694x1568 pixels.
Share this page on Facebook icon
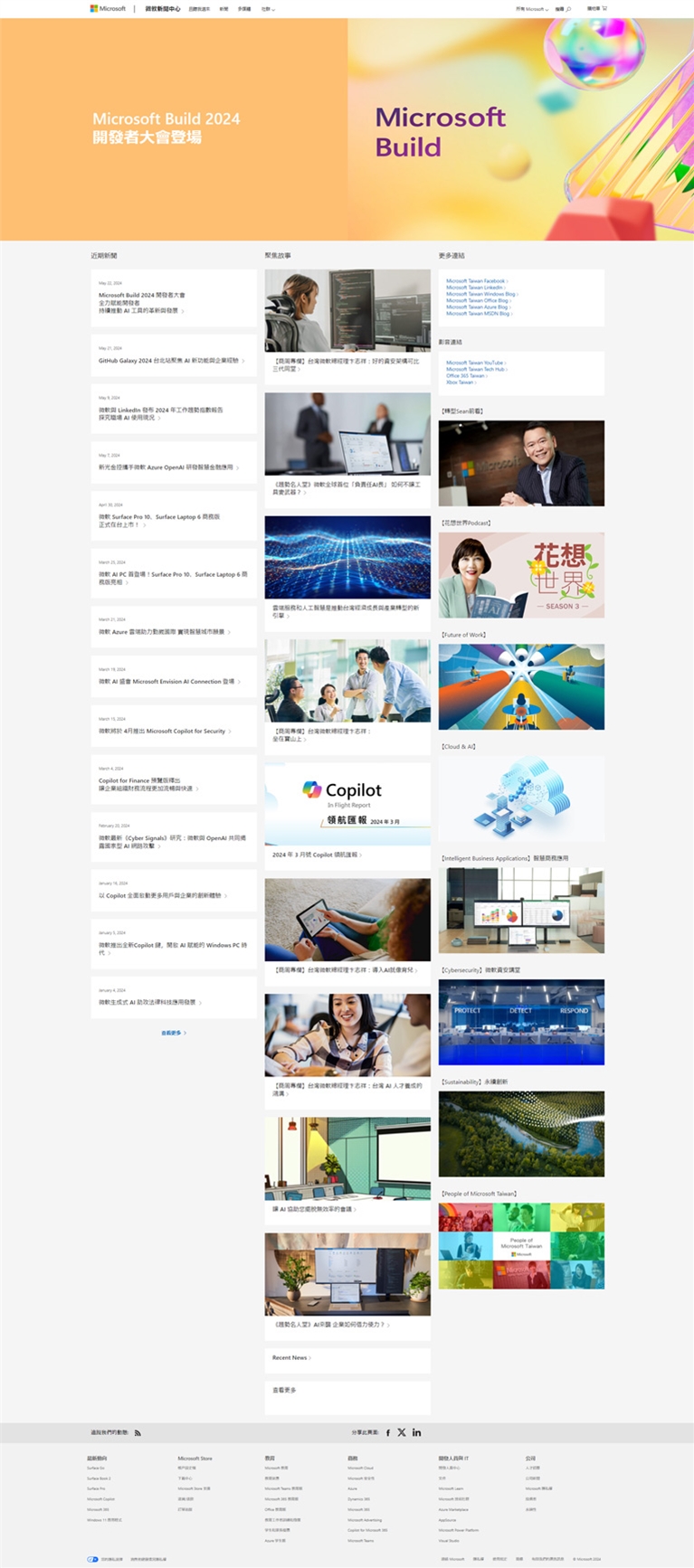(388, 1432)
